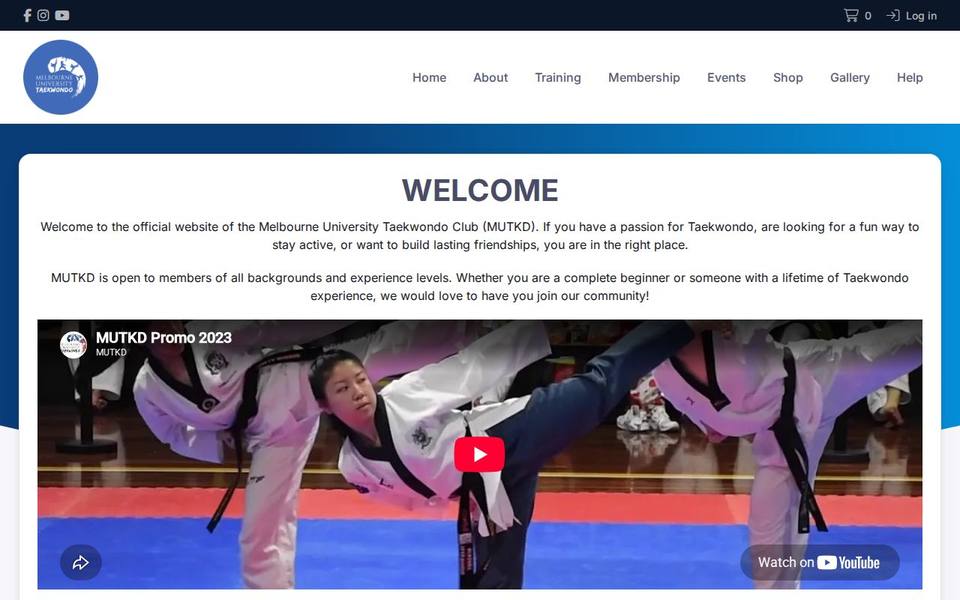Open the Facebook social link icon
Image resolution: width=960 pixels, height=600 pixels.
pyautogui.click(x=27, y=15)
